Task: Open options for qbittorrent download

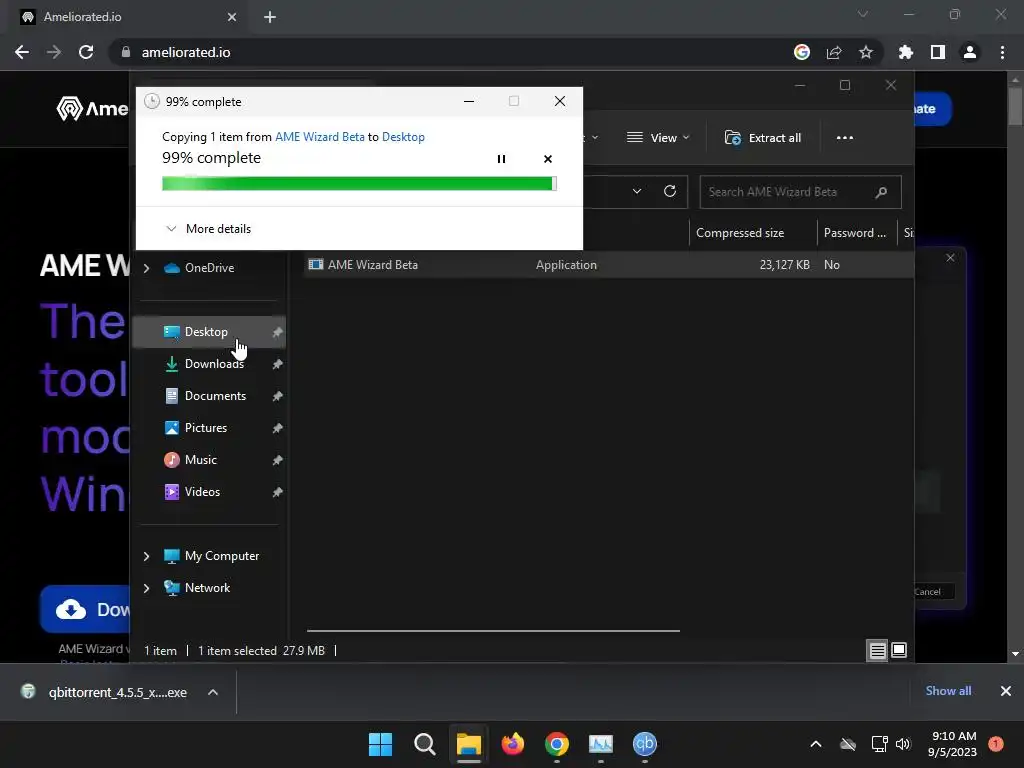Action: [x=213, y=692]
